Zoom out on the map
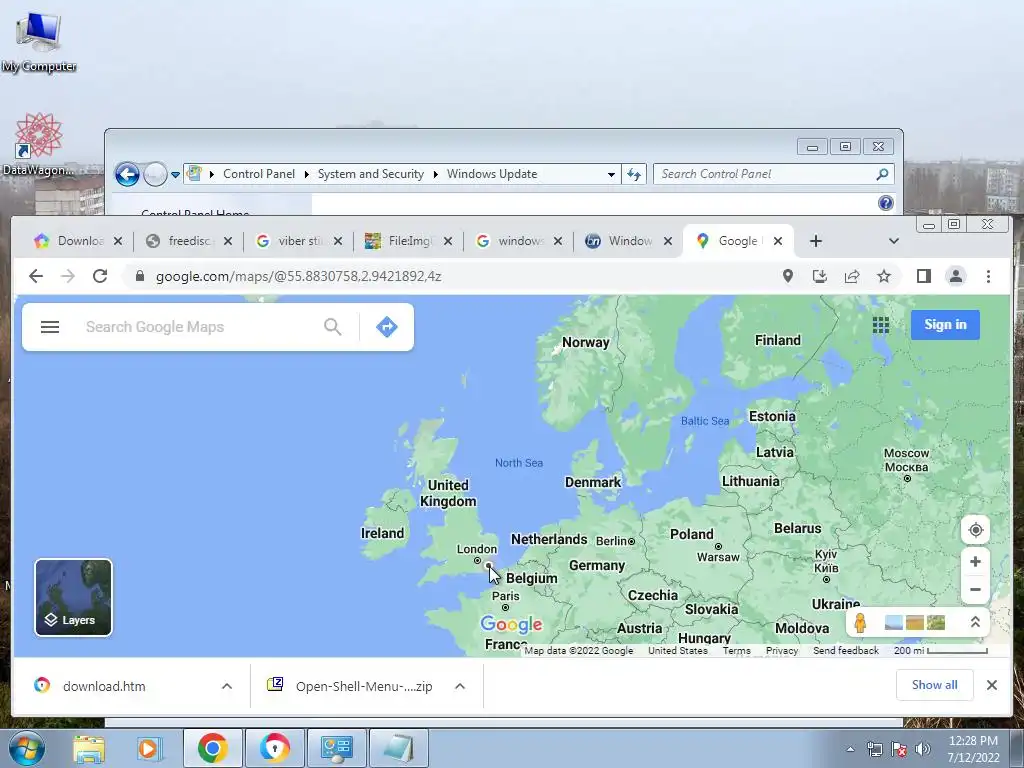The height and width of the screenshot is (768, 1024). (975, 589)
